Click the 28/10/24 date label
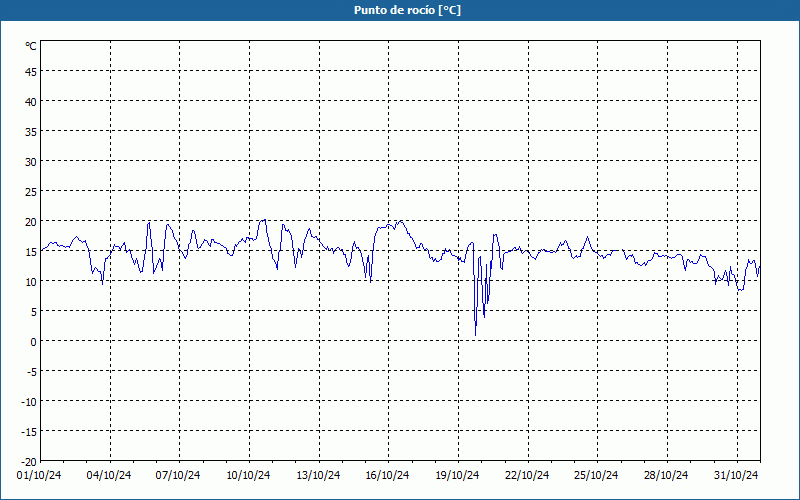Screen dimensions: 800x500 666,476
